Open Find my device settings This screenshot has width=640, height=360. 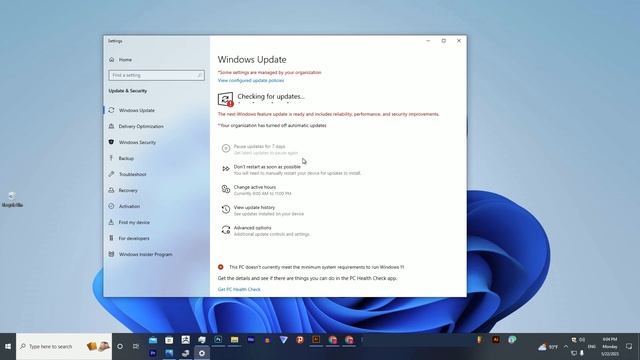[x=134, y=222]
